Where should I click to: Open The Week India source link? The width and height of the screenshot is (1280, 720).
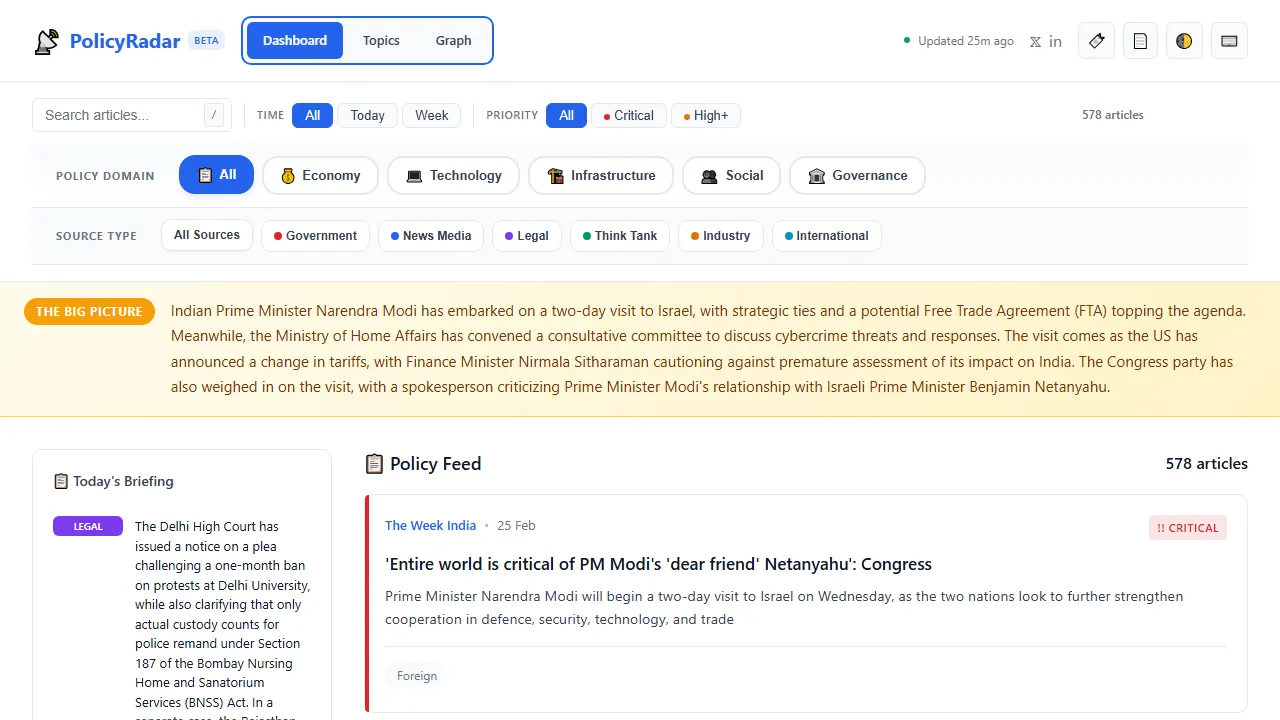(430, 525)
